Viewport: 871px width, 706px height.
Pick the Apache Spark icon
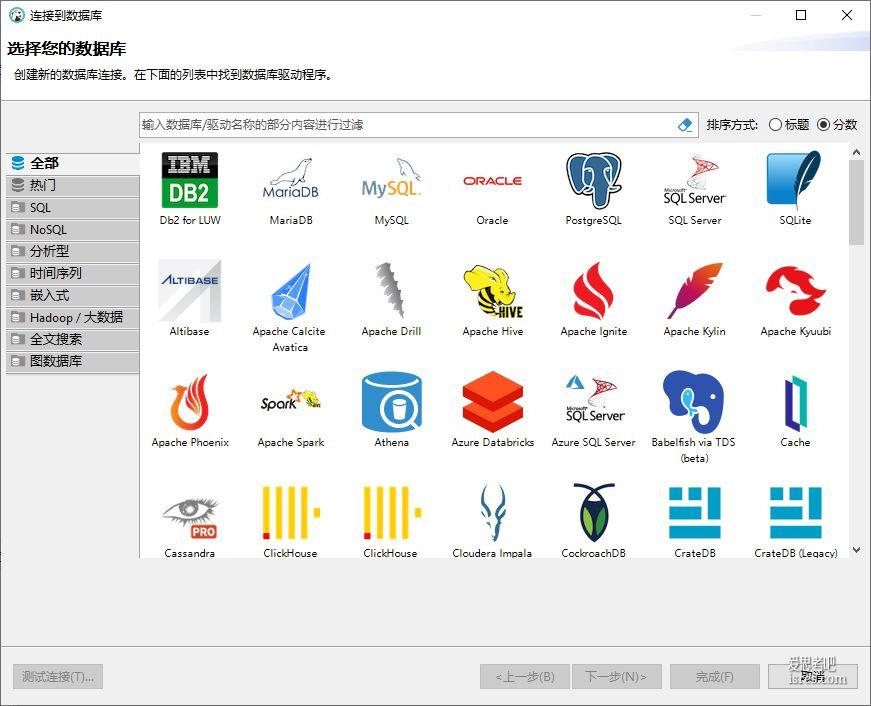291,400
